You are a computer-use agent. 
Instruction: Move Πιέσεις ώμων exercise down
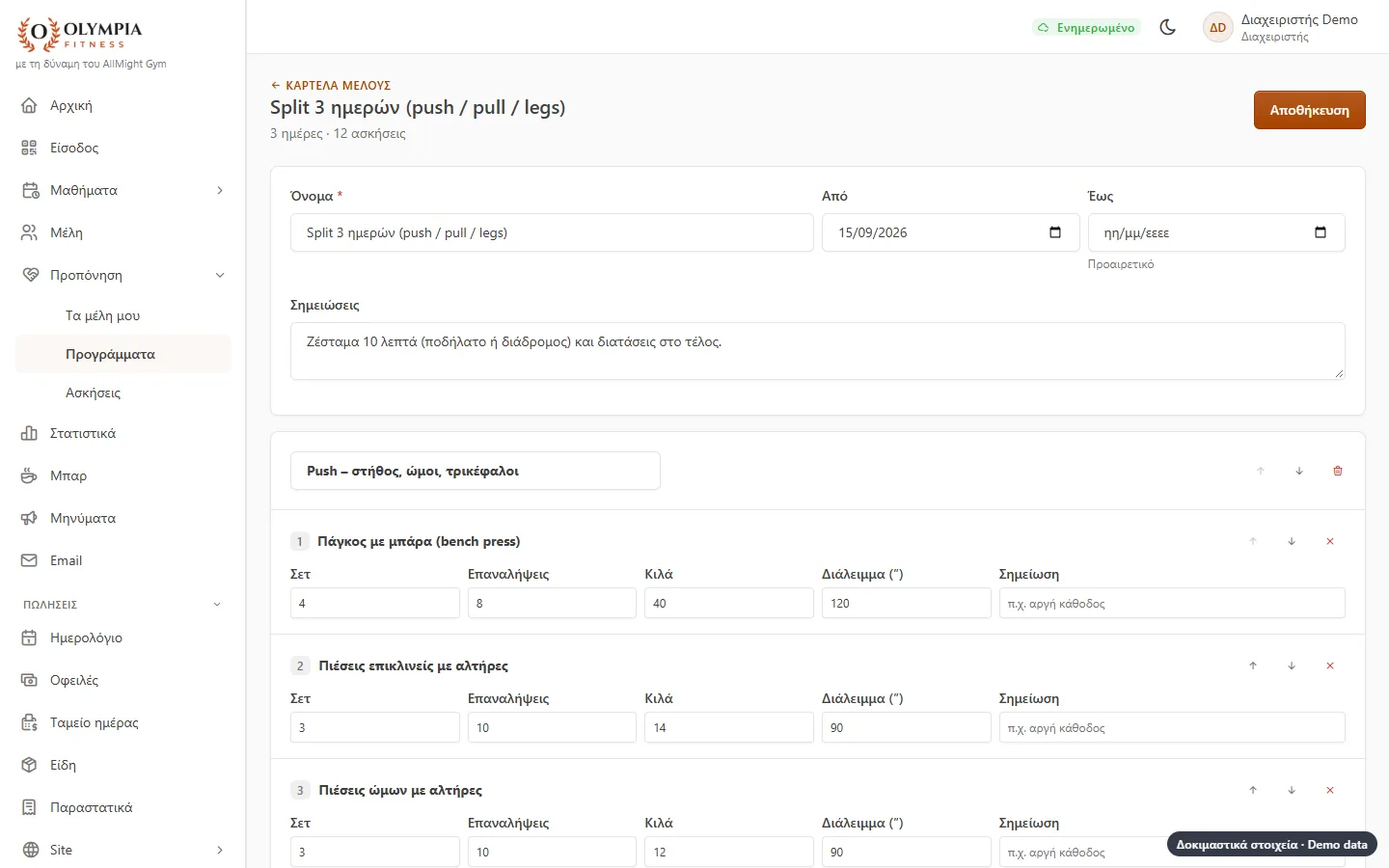tap(1292, 790)
